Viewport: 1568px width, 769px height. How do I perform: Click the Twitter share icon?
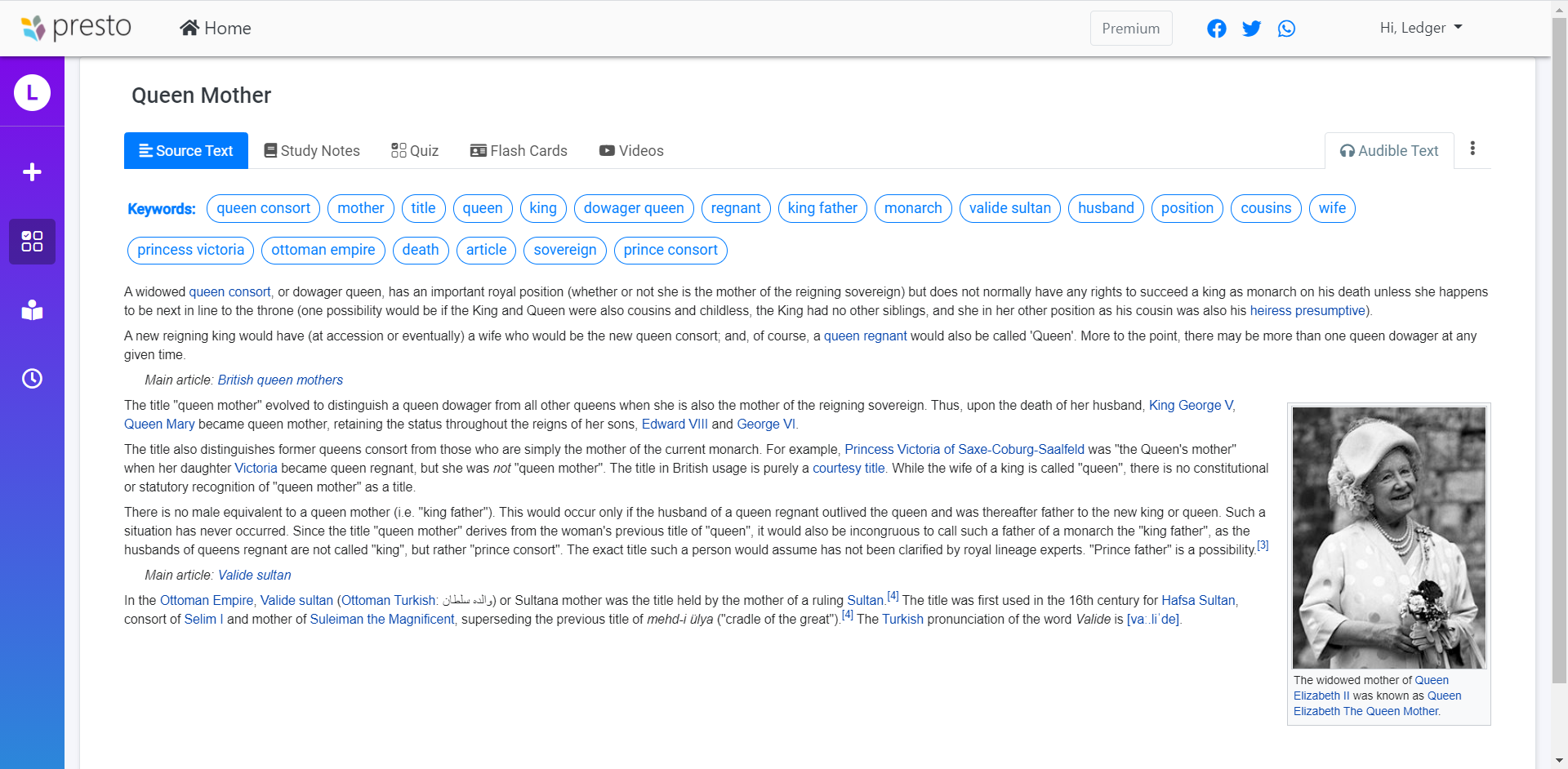point(1251,29)
